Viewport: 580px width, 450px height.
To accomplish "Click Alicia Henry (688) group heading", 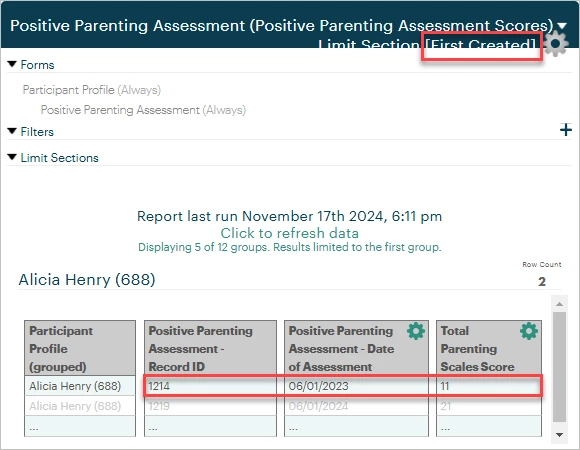I will coord(87,280).
